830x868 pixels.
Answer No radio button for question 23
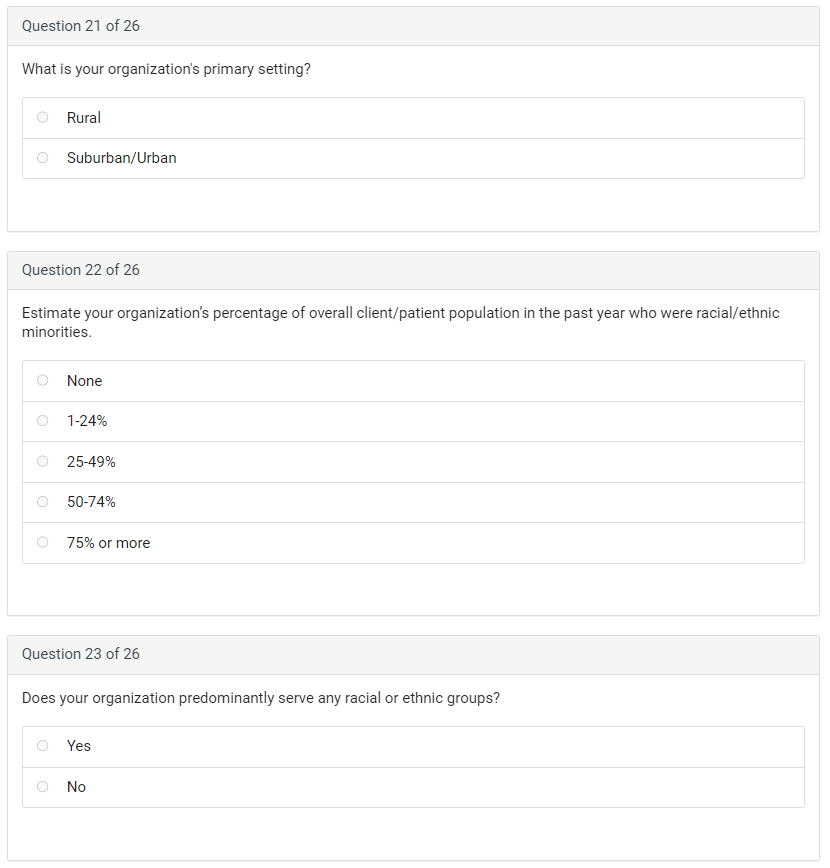[42, 786]
